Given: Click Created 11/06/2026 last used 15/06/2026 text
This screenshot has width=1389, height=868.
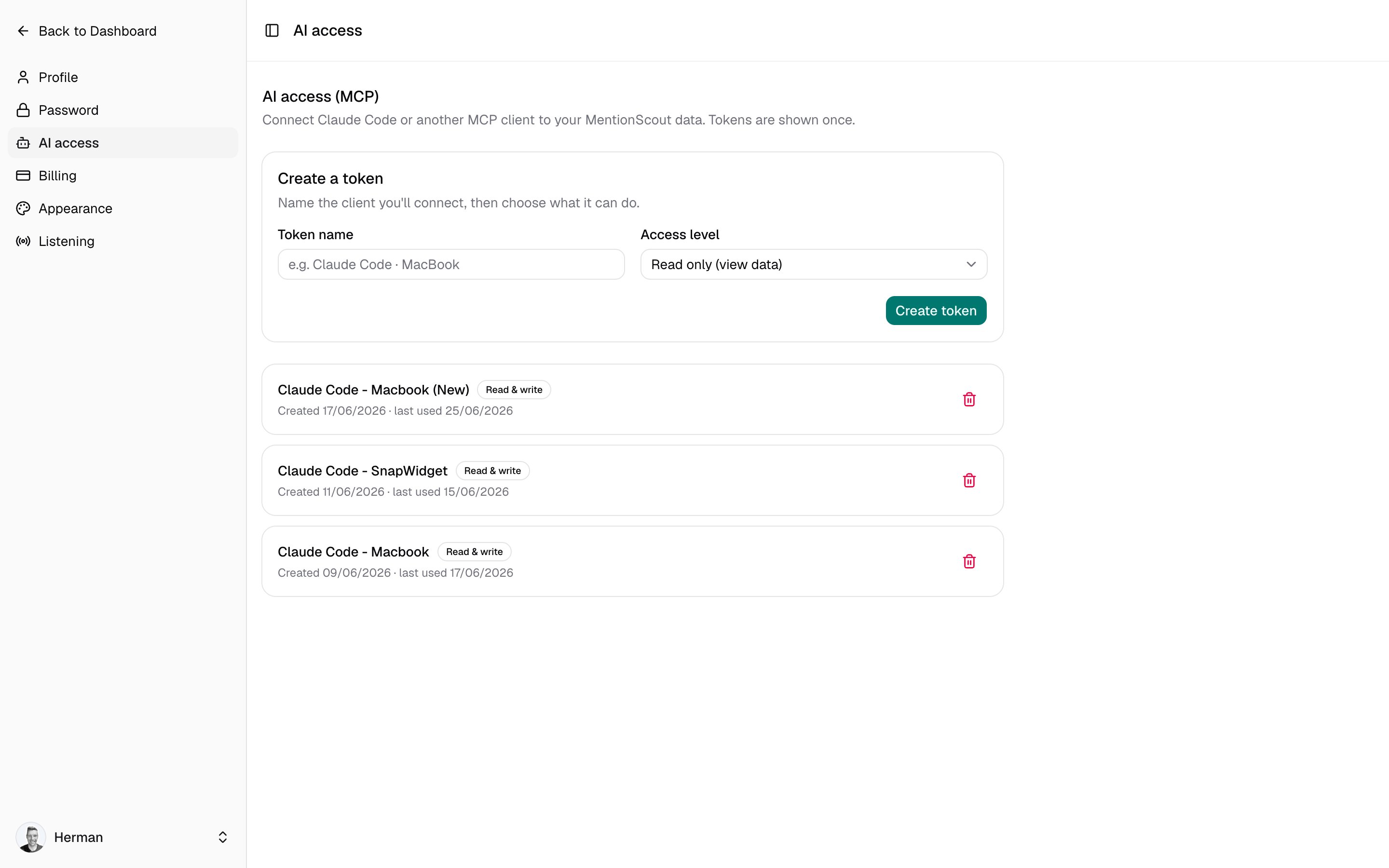Looking at the screenshot, I should point(393,492).
